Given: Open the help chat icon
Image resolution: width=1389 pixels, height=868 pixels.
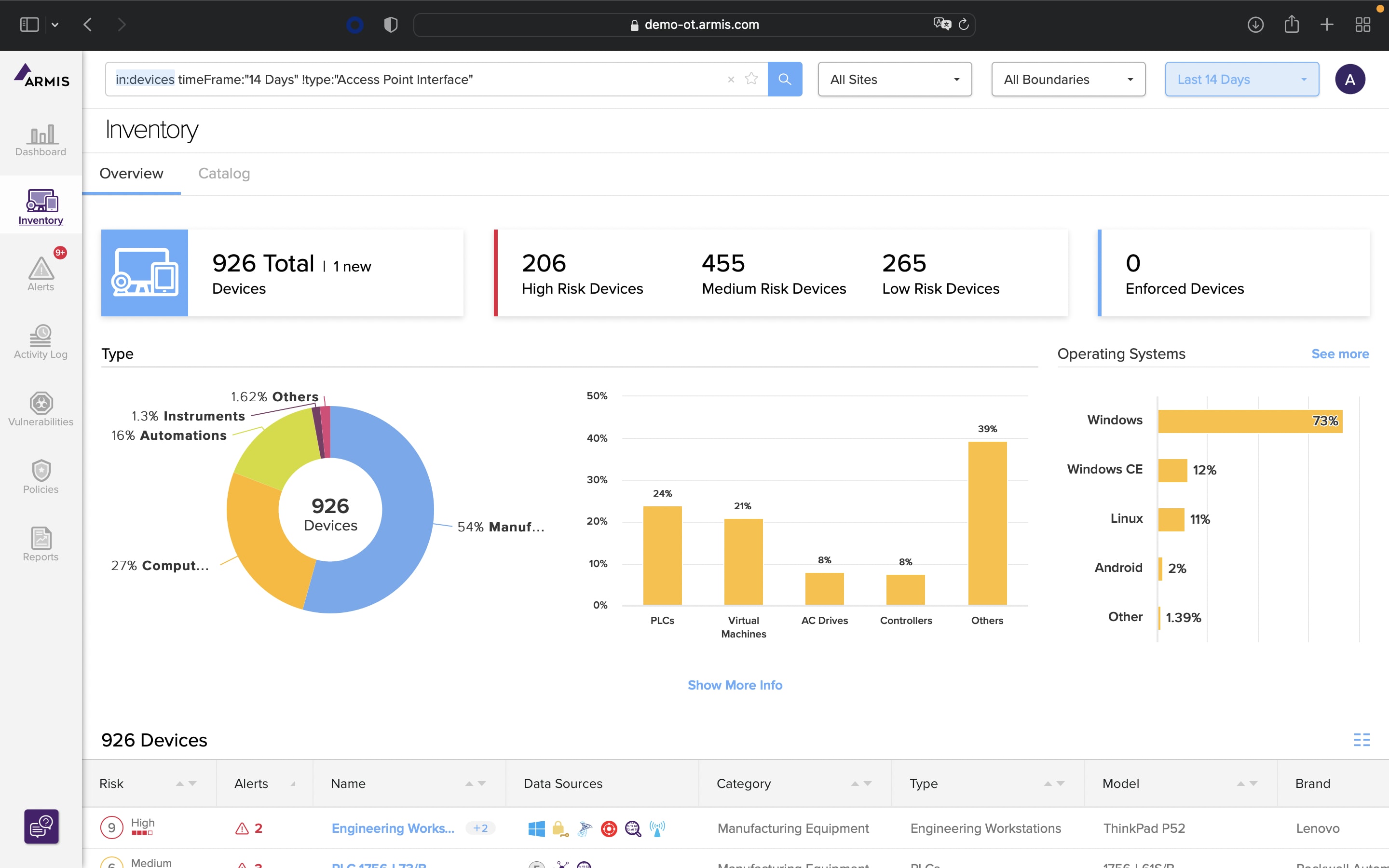Looking at the screenshot, I should coord(41,826).
